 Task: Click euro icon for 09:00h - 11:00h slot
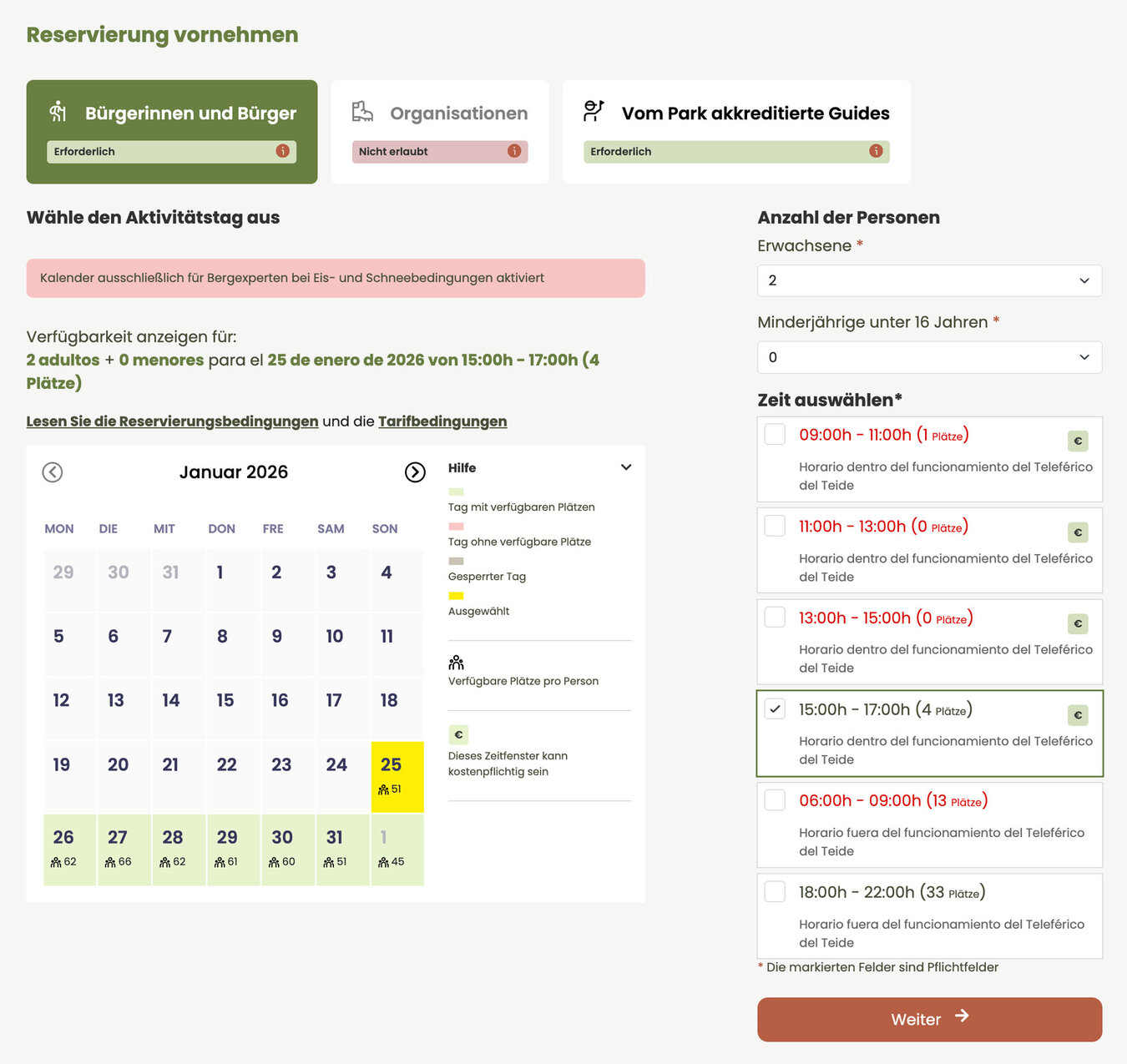(x=1078, y=441)
